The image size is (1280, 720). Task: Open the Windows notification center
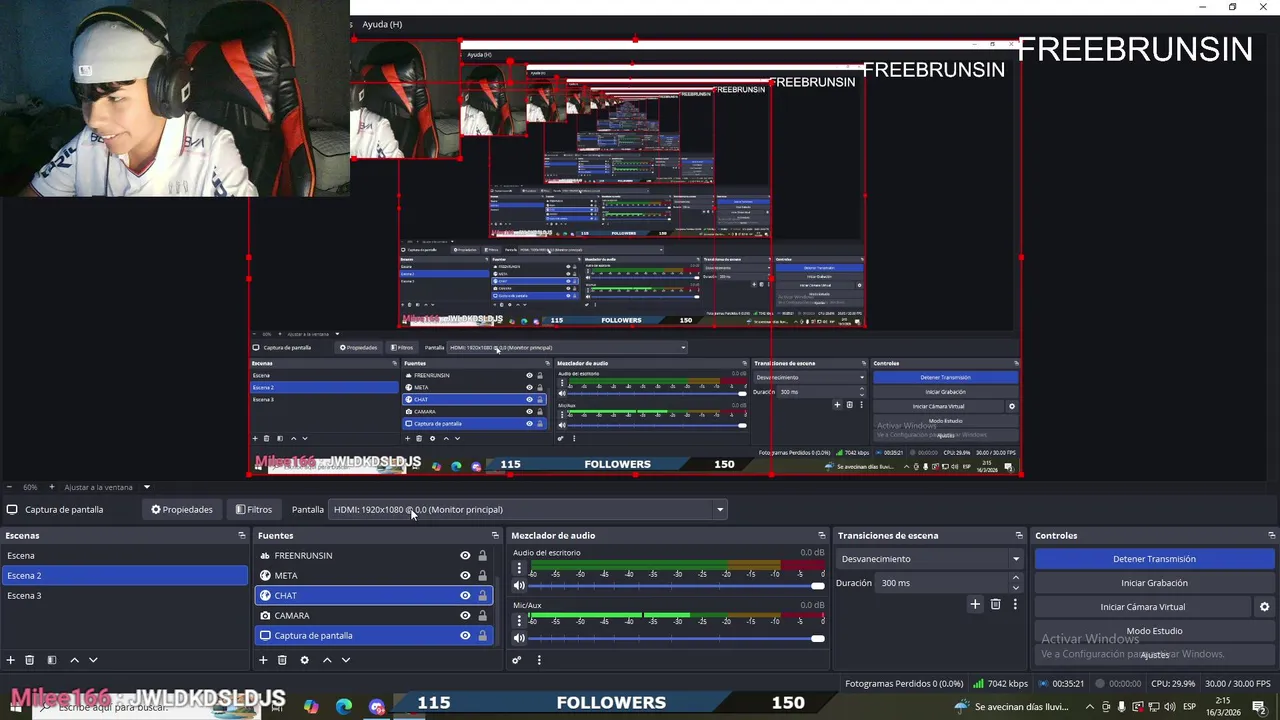pos(1259,707)
